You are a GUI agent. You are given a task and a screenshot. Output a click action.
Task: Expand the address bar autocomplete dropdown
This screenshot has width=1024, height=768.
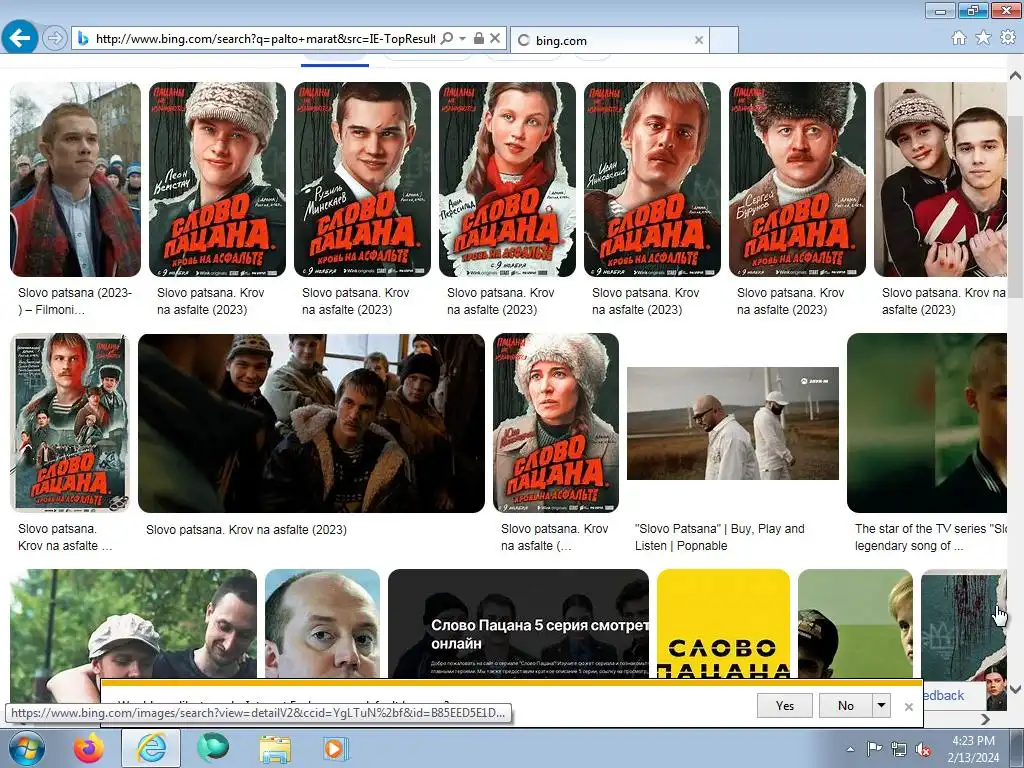(x=462, y=39)
